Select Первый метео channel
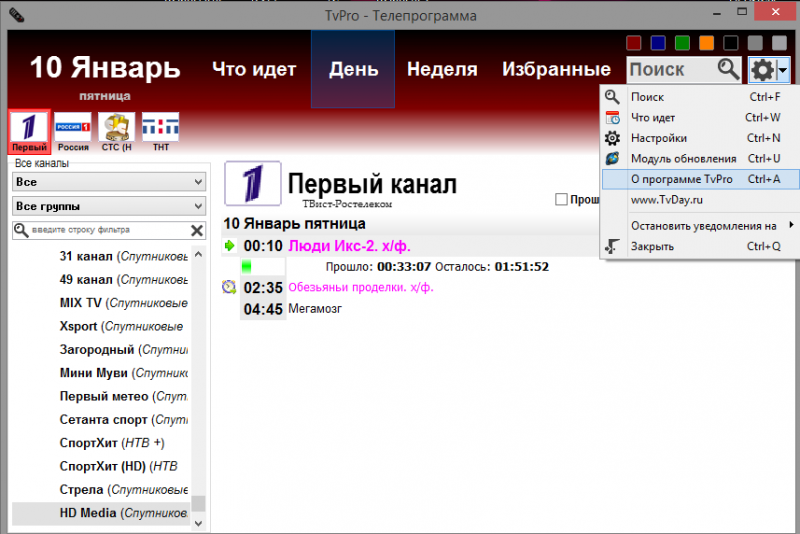This screenshot has height=534, width=800. pos(123,396)
